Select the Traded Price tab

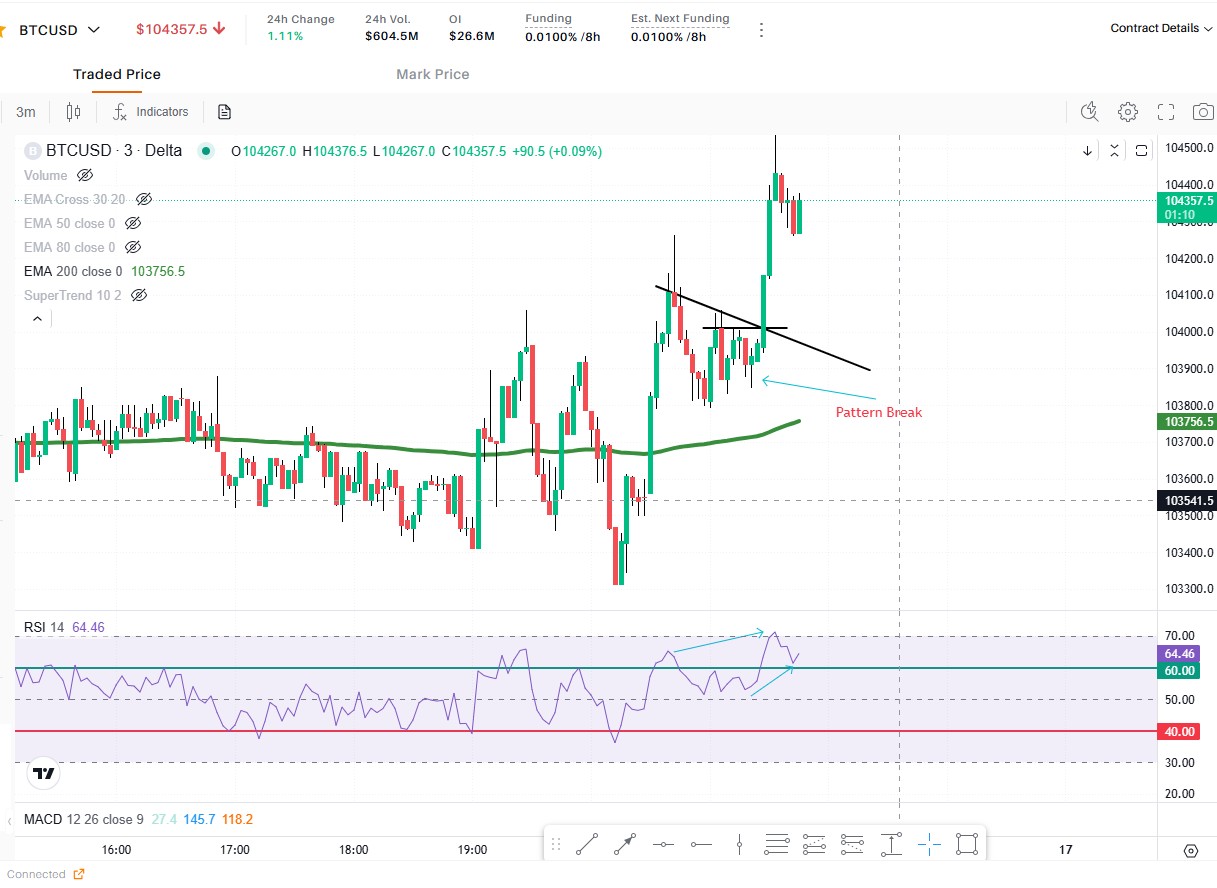click(117, 74)
